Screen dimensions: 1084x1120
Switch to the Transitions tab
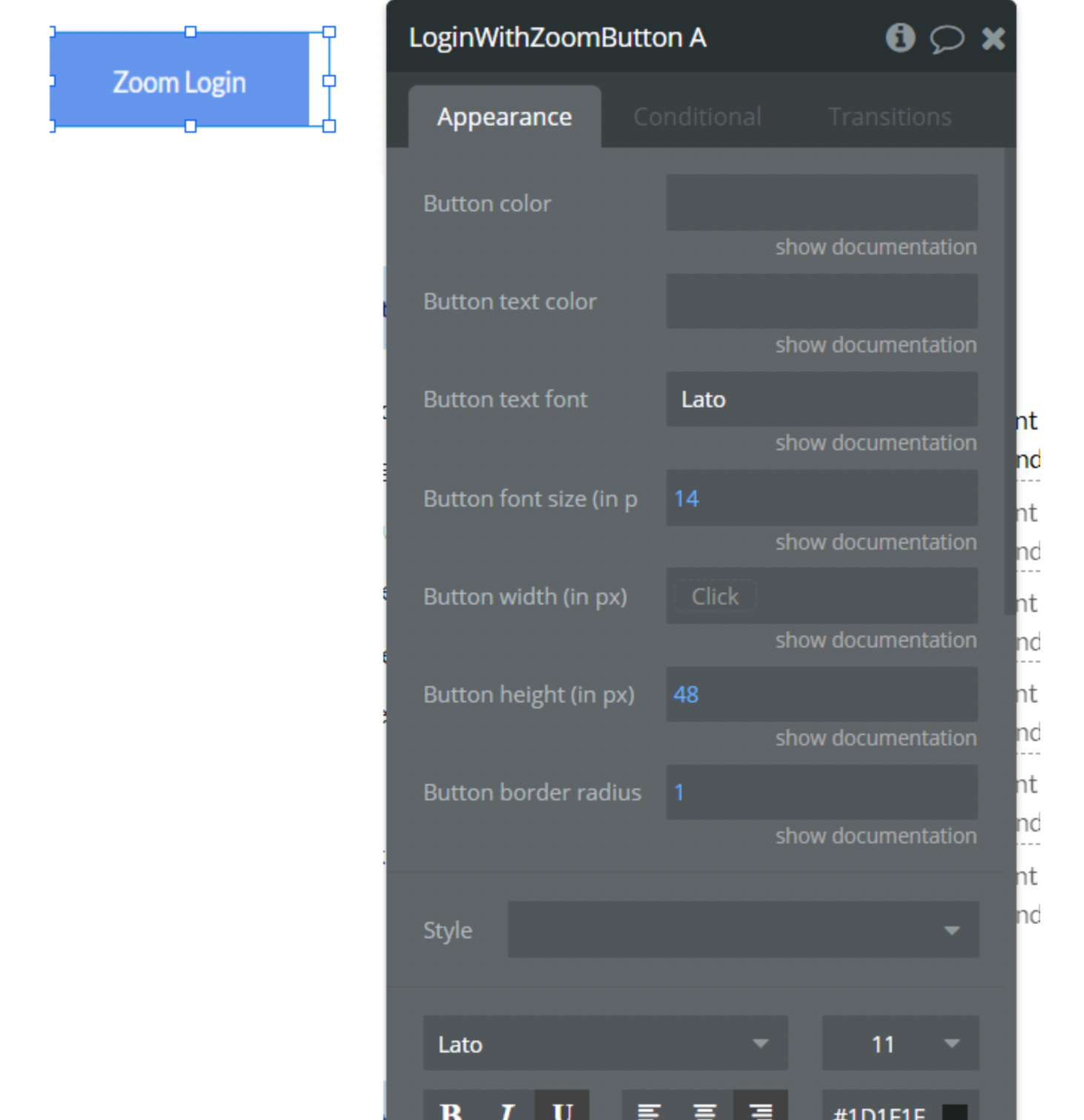coord(890,116)
